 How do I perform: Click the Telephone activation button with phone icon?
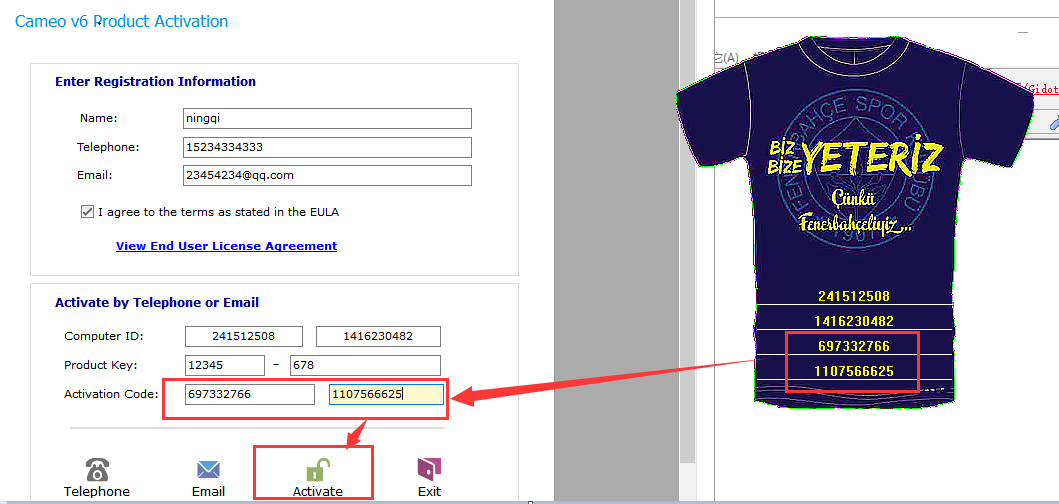click(x=97, y=477)
